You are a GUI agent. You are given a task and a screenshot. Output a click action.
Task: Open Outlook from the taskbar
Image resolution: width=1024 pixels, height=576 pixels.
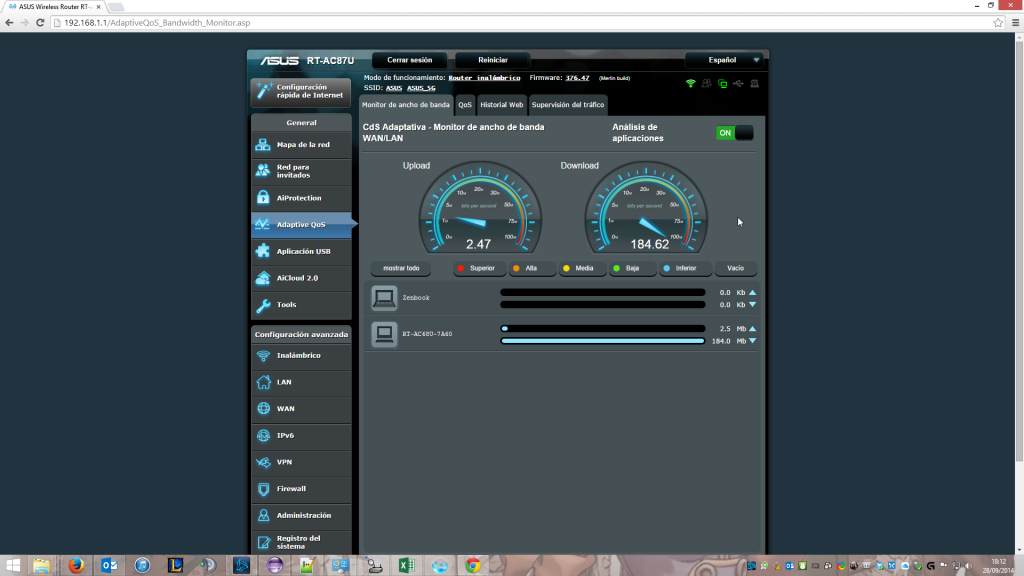(109, 566)
